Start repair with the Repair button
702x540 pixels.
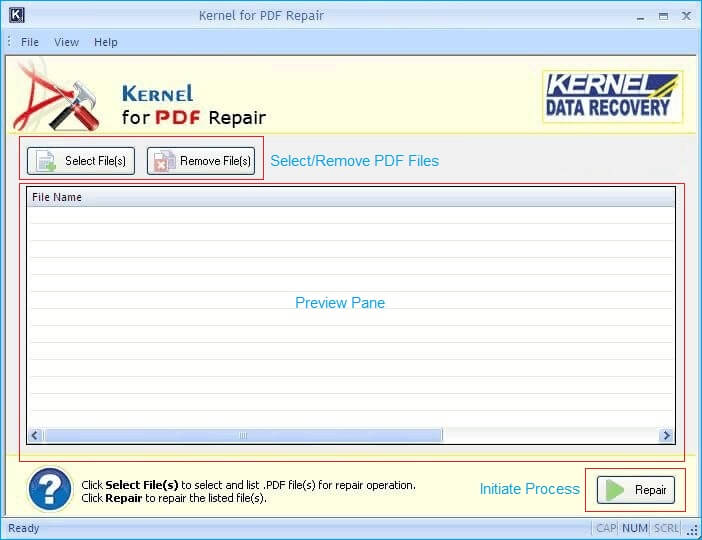(x=636, y=490)
